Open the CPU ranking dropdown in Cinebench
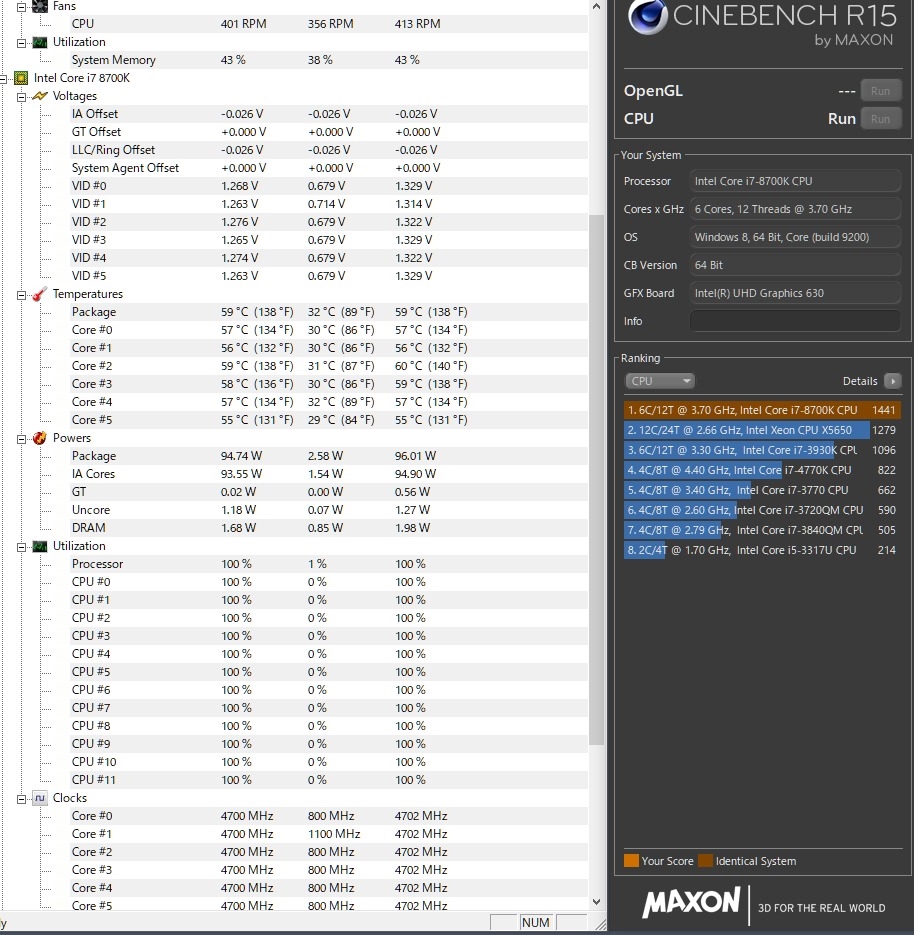Image resolution: width=914 pixels, height=935 pixels. (660, 380)
